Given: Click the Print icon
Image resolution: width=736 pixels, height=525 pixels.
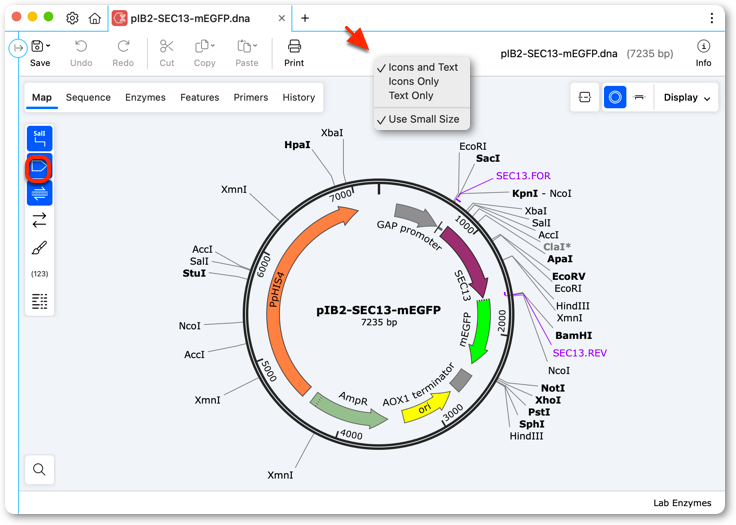Looking at the screenshot, I should point(294,46).
